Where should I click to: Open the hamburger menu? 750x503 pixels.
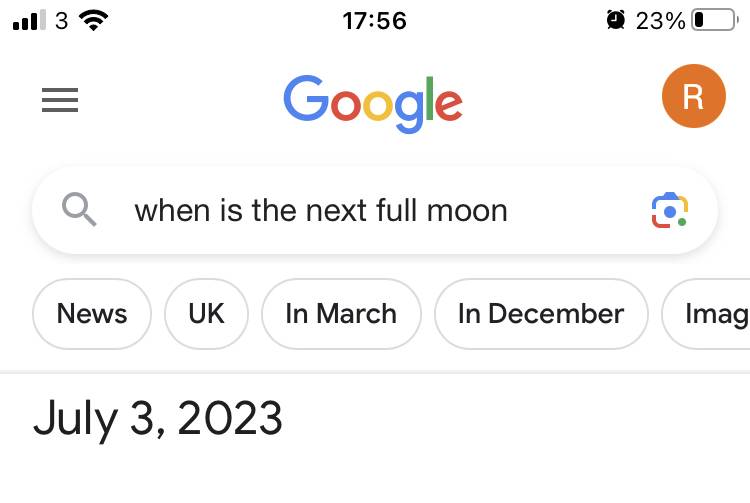click(60, 100)
